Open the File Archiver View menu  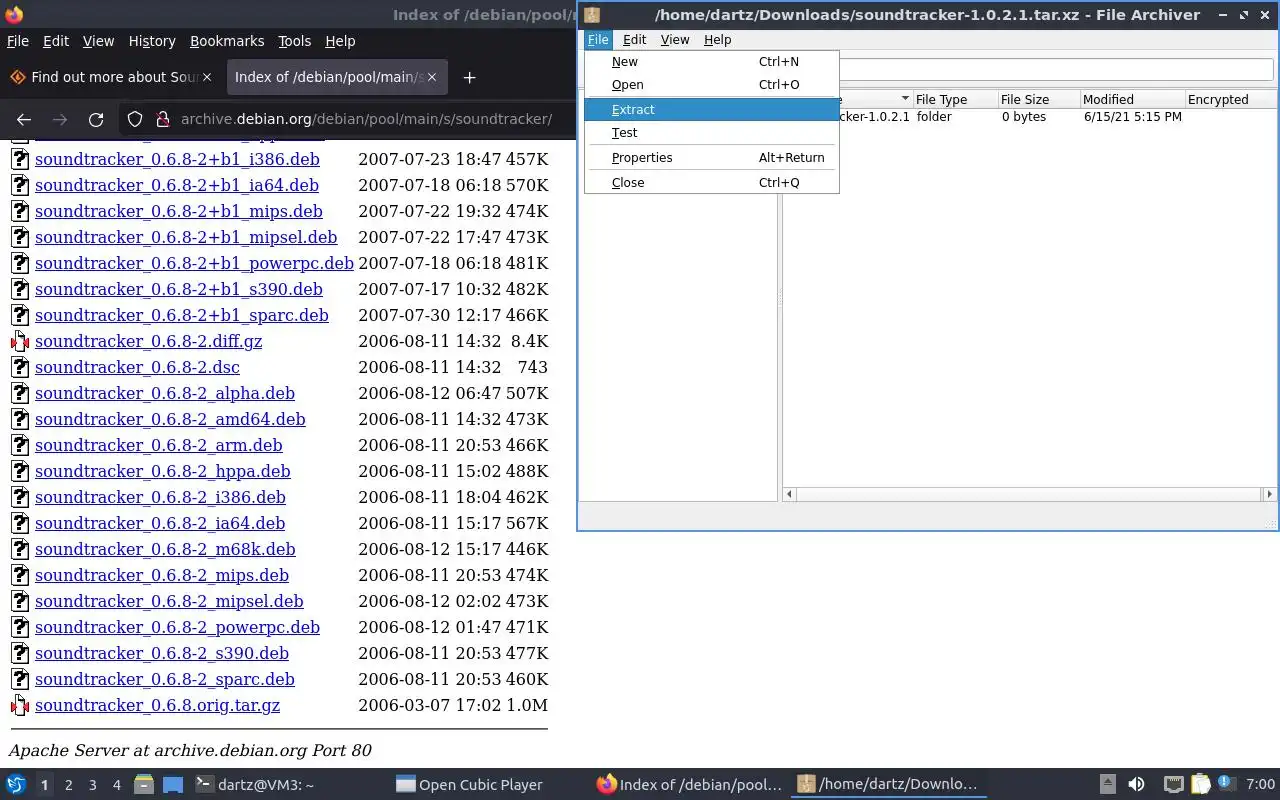pos(675,40)
